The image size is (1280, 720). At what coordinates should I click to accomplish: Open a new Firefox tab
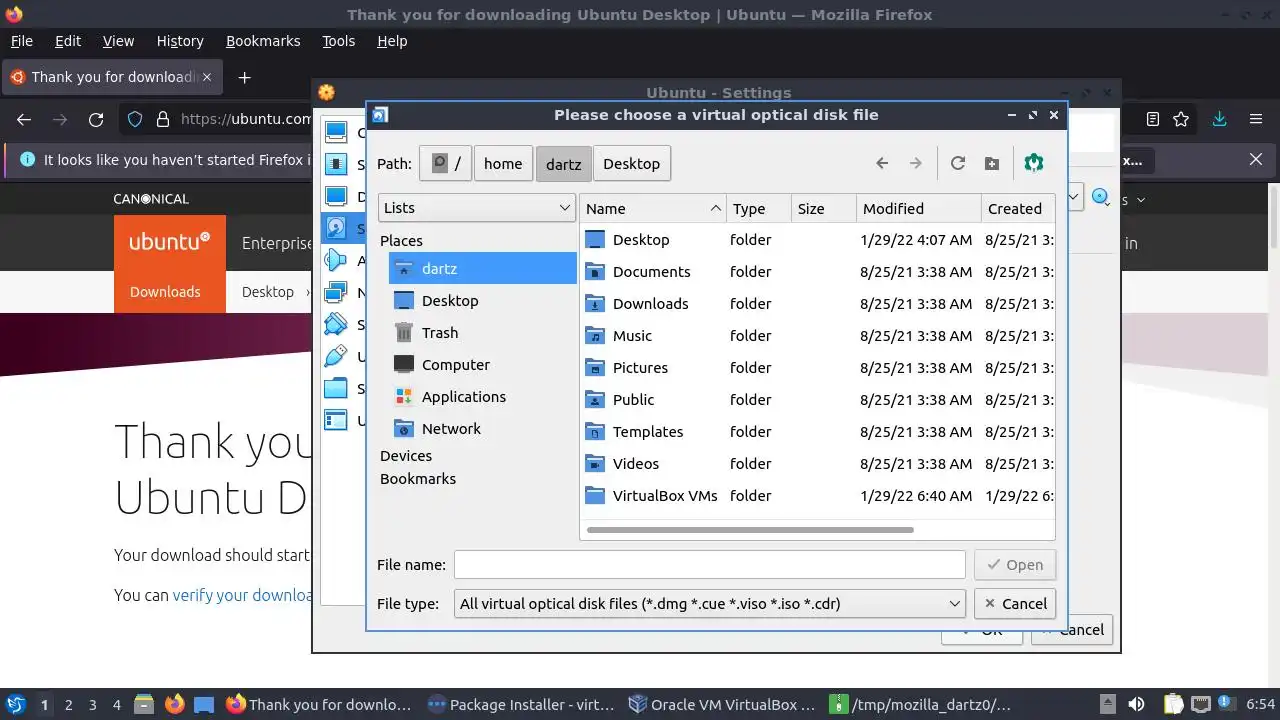244,77
